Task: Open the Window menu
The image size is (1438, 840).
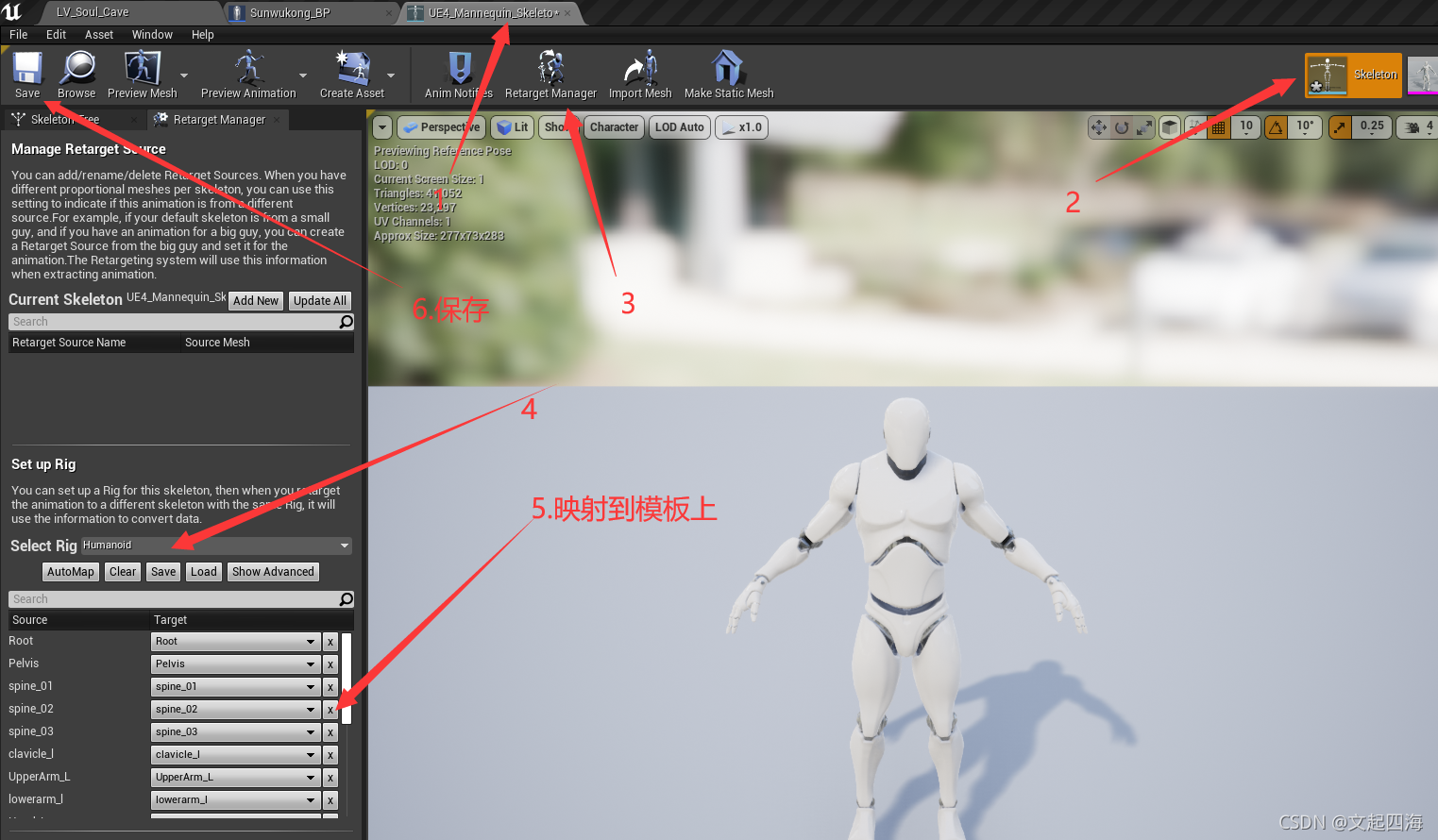Action: point(152,35)
